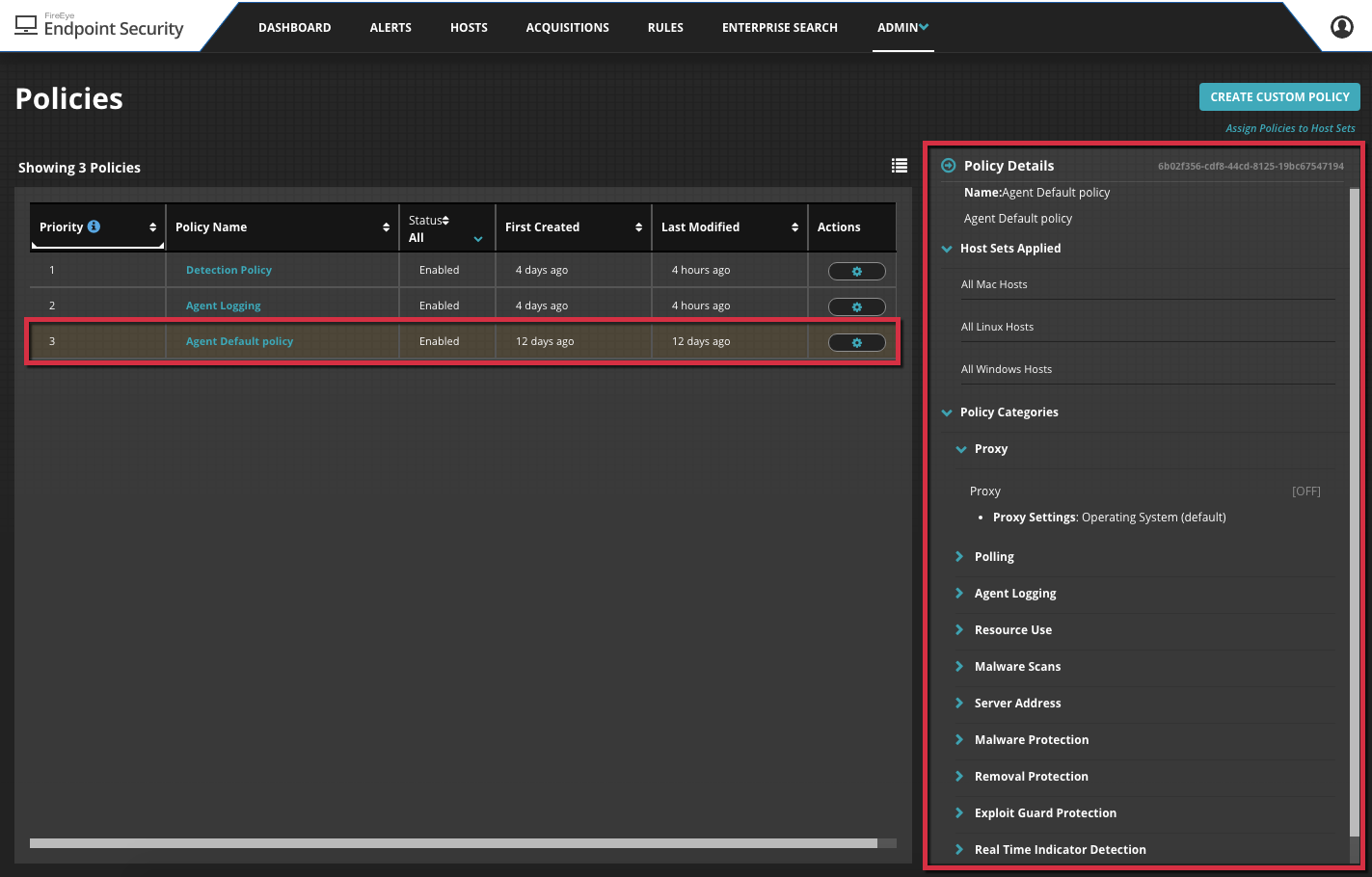Expand the Polling category
1372x877 pixels.
point(959,556)
